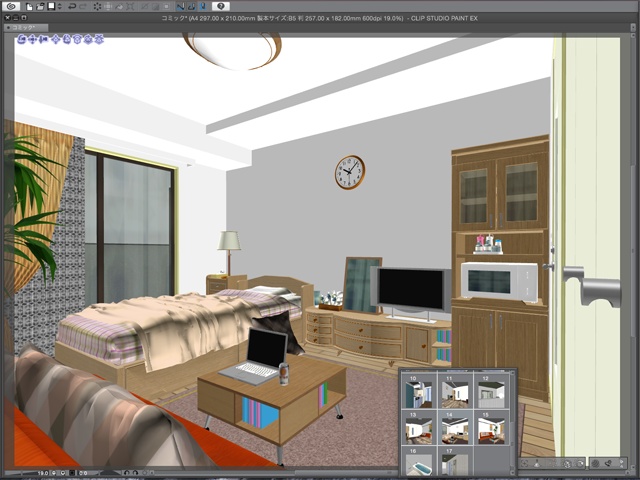Rotate canvas right from status bar
640x480 pixels.
(135, 473)
